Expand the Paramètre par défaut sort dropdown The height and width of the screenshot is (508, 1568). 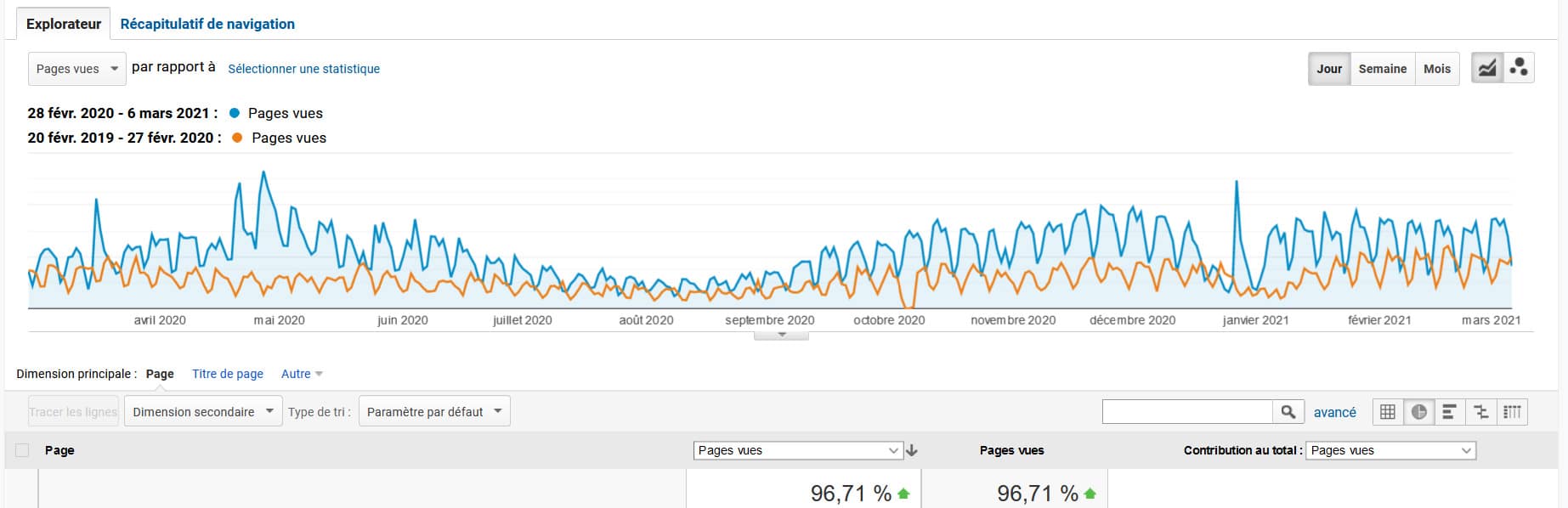(x=434, y=412)
